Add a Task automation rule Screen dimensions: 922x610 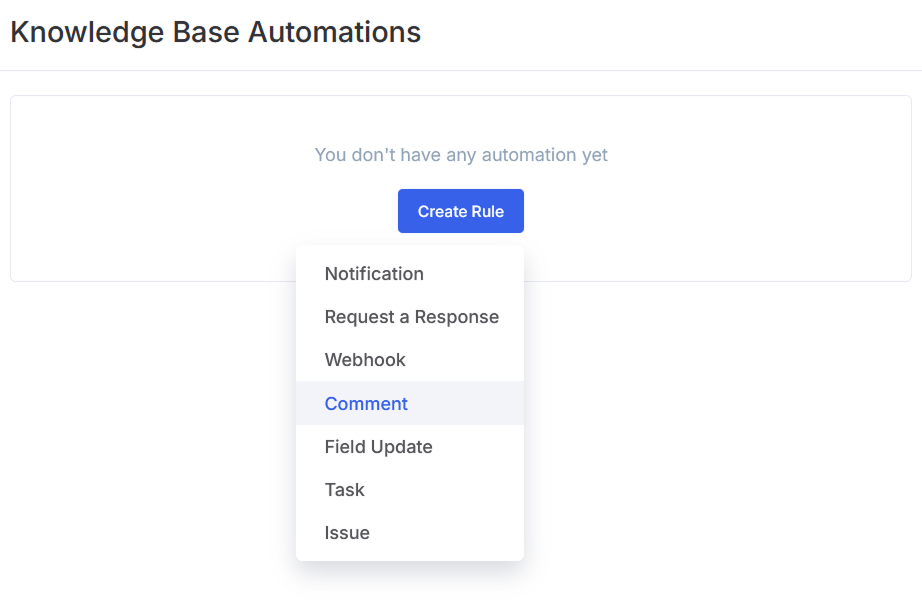point(344,490)
